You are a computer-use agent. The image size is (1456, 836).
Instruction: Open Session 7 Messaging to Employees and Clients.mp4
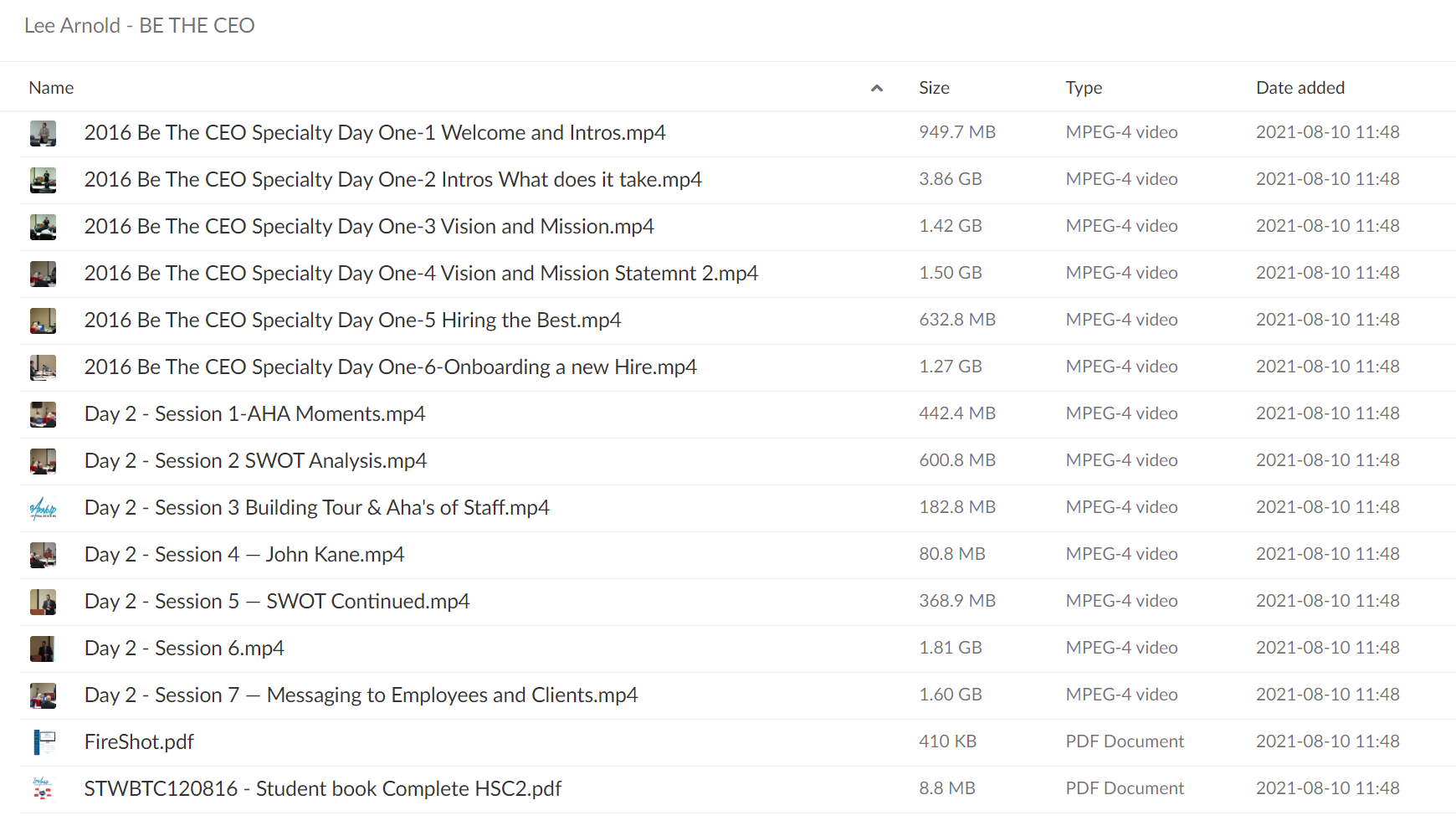tap(361, 695)
